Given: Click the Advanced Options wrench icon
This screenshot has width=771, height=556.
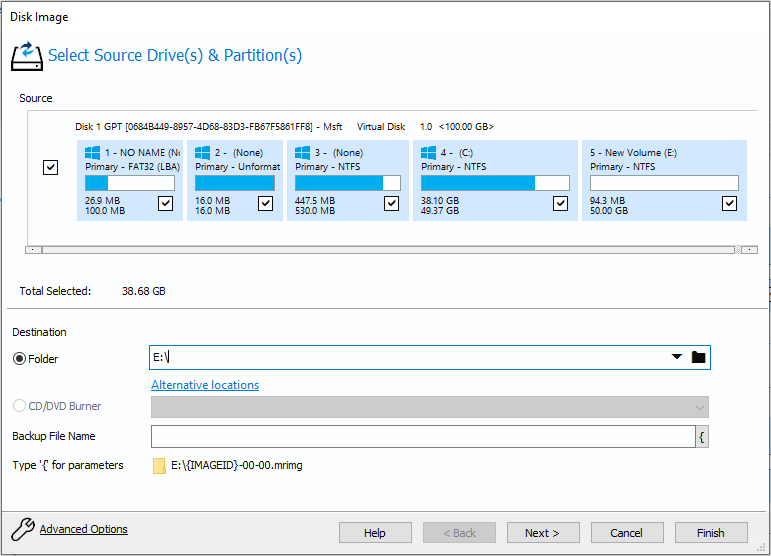Looking at the screenshot, I should pyautogui.click(x=22, y=530).
